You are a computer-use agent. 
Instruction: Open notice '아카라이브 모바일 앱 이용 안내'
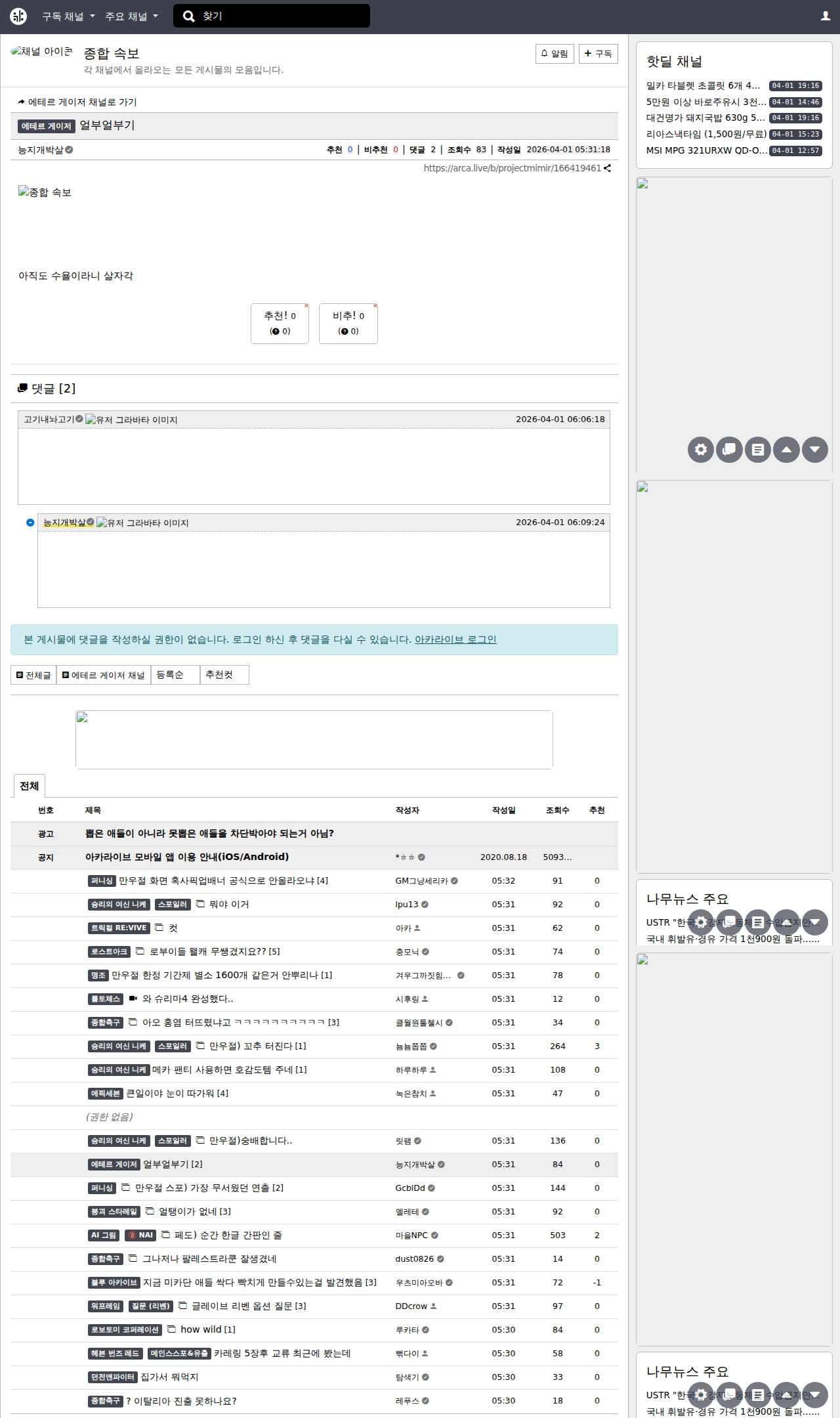click(x=187, y=857)
